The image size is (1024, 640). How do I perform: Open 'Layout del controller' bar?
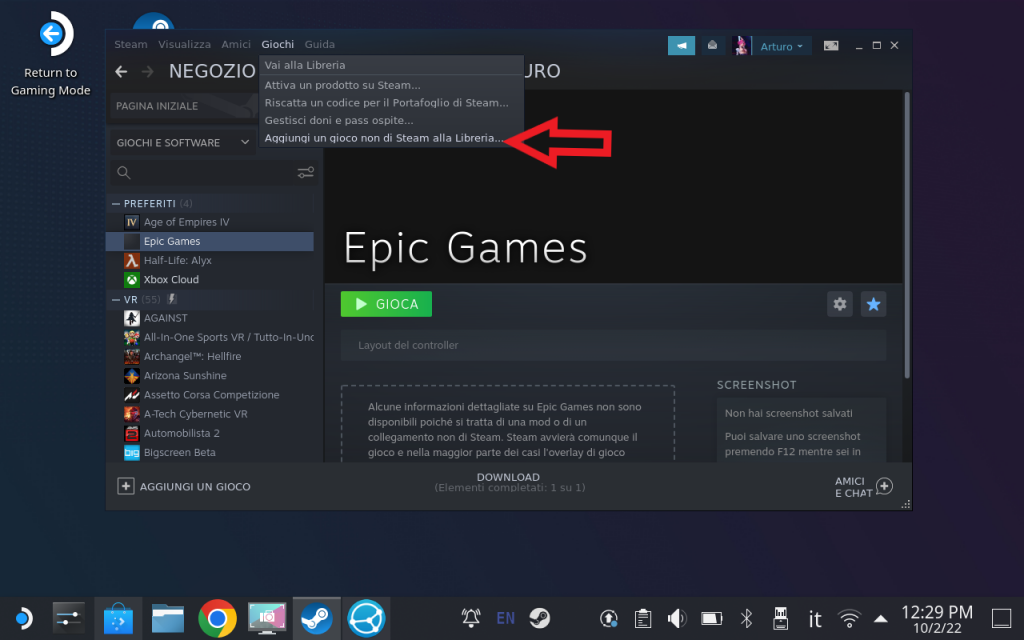(x=613, y=345)
